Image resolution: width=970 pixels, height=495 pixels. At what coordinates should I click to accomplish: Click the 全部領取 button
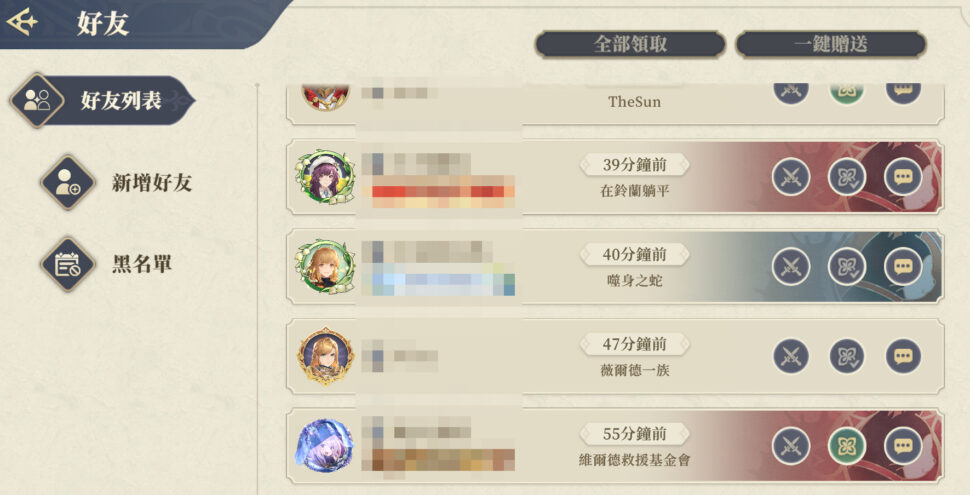click(x=630, y=44)
